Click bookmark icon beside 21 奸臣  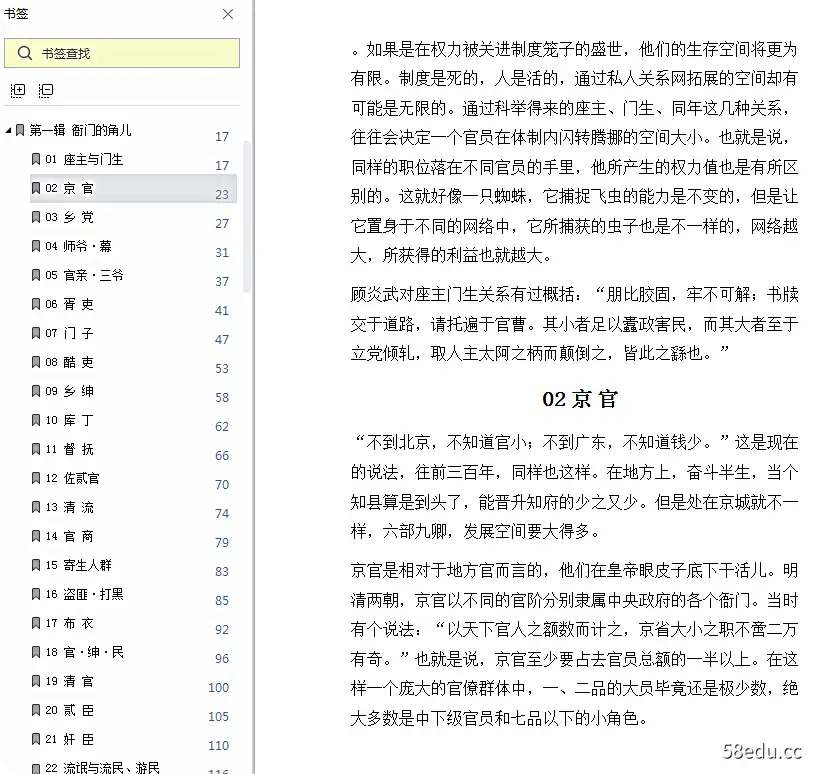click(x=36, y=740)
